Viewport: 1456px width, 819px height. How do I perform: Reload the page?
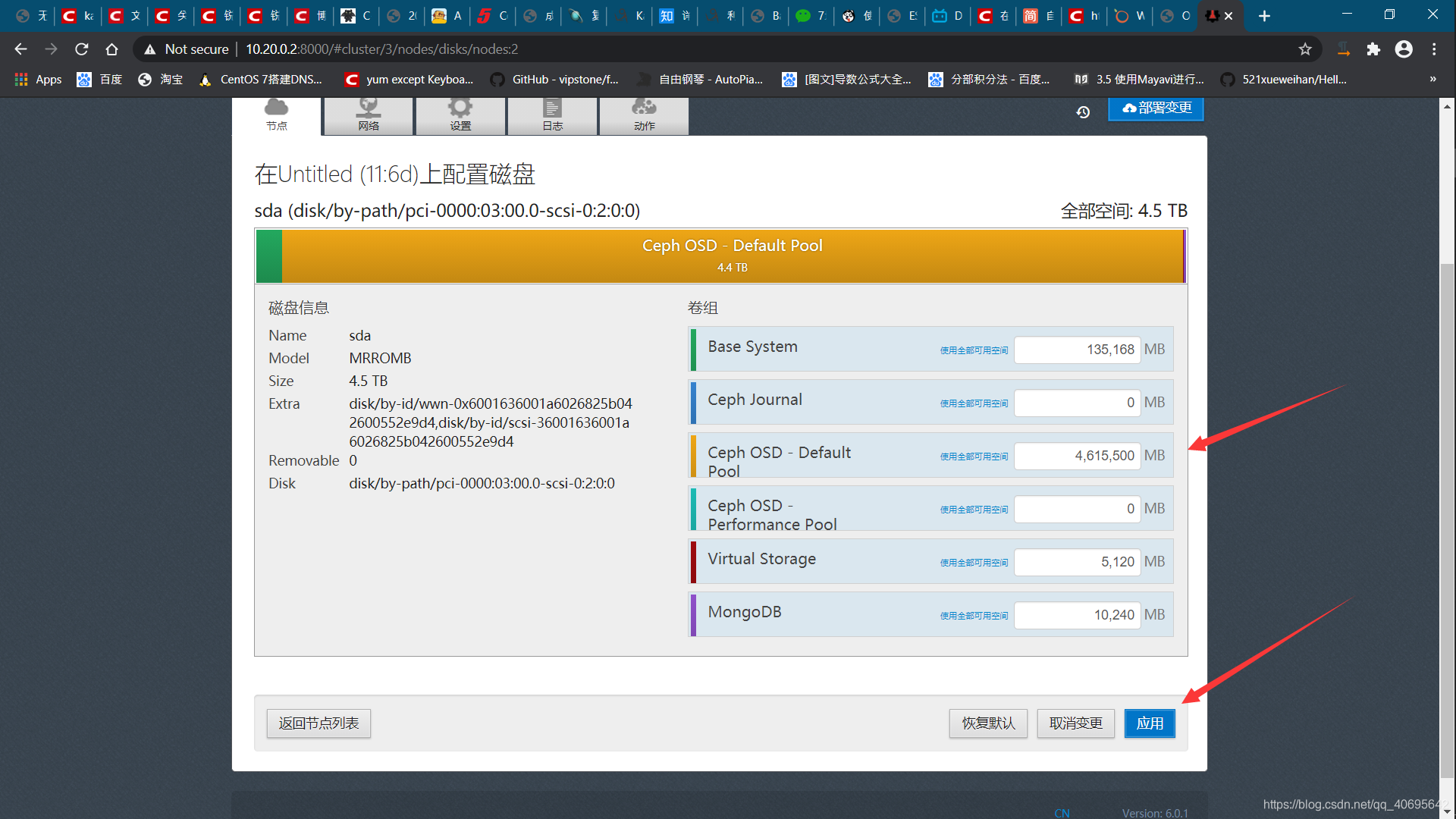[81, 49]
